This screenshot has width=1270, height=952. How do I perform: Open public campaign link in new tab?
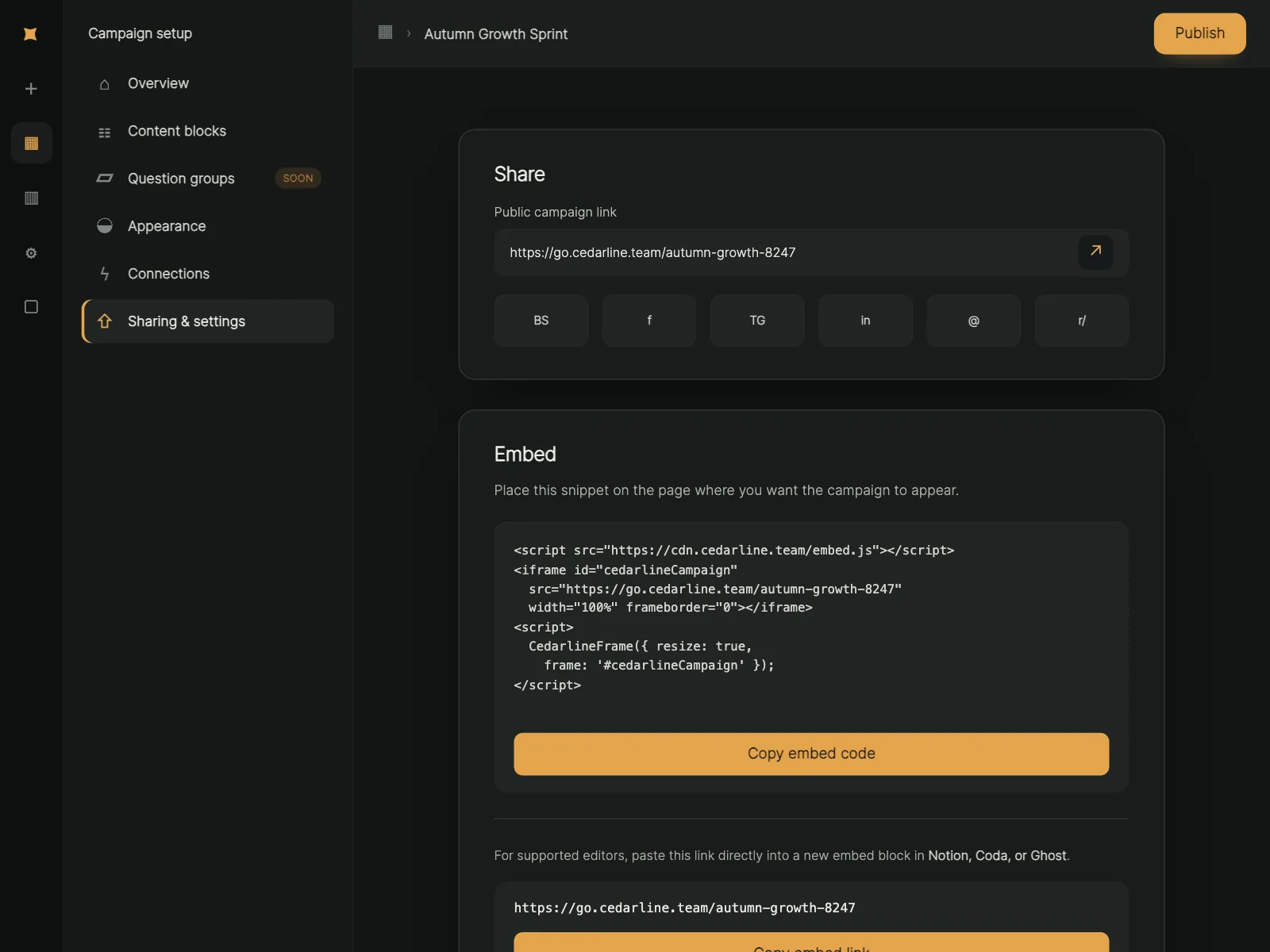click(x=1095, y=251)
